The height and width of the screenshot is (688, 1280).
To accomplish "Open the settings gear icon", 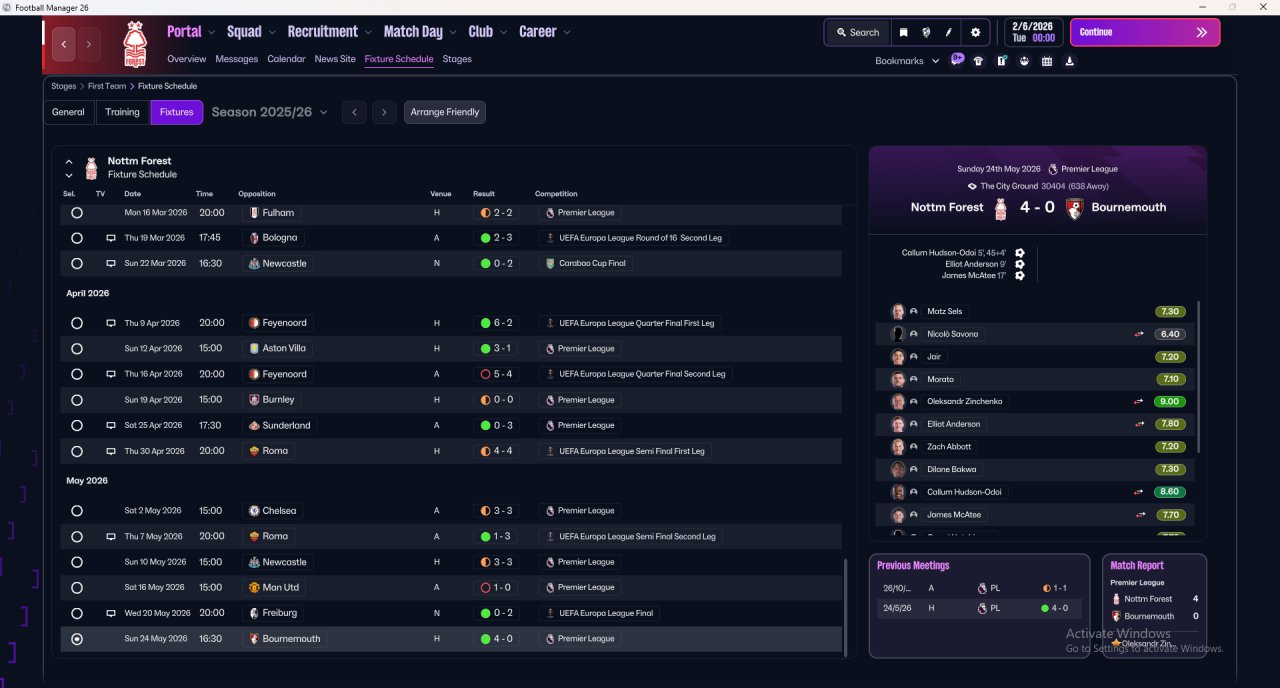I will pos(976,32).
